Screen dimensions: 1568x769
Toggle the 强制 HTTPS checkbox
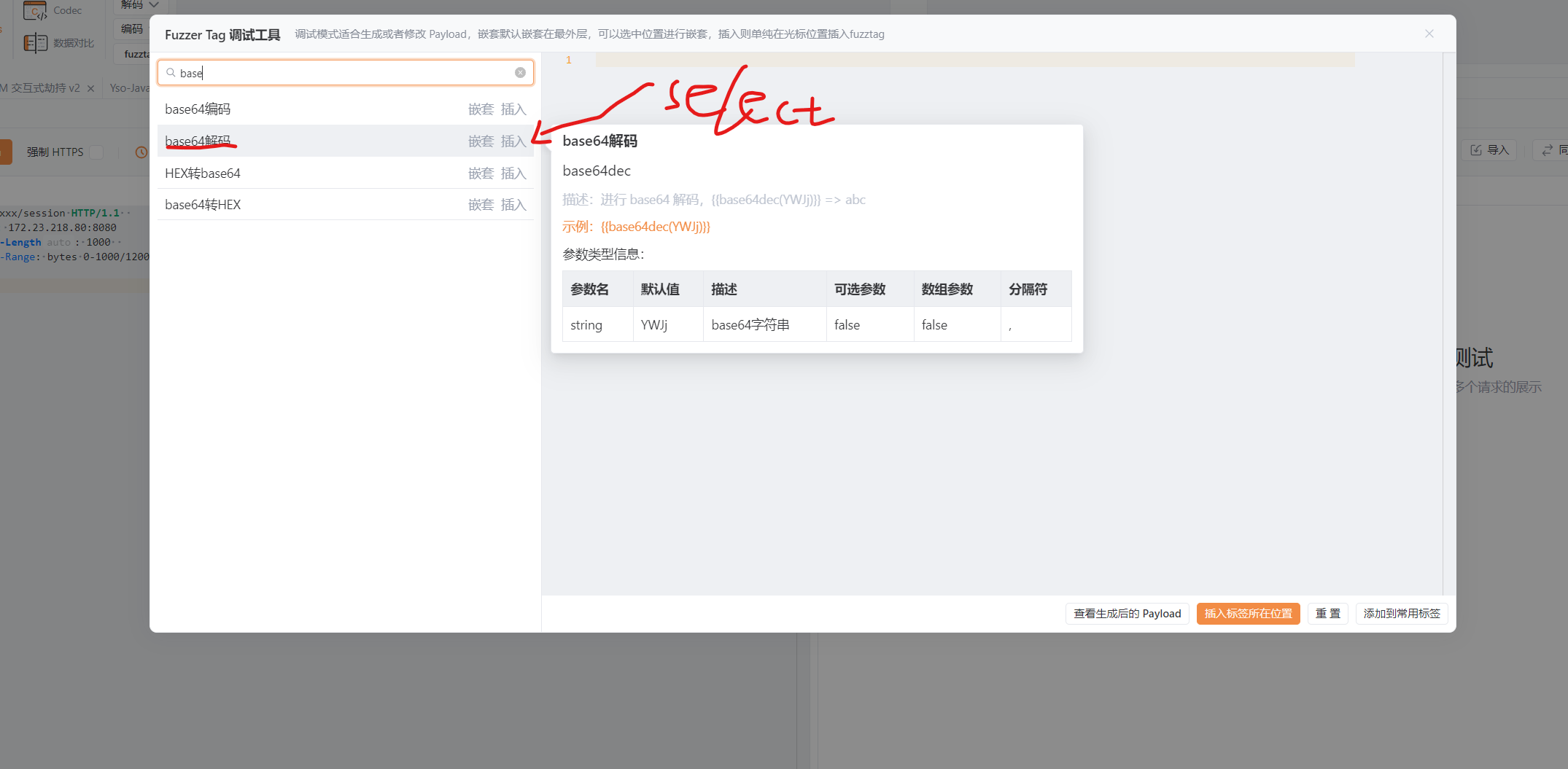(x=96, y=152)
